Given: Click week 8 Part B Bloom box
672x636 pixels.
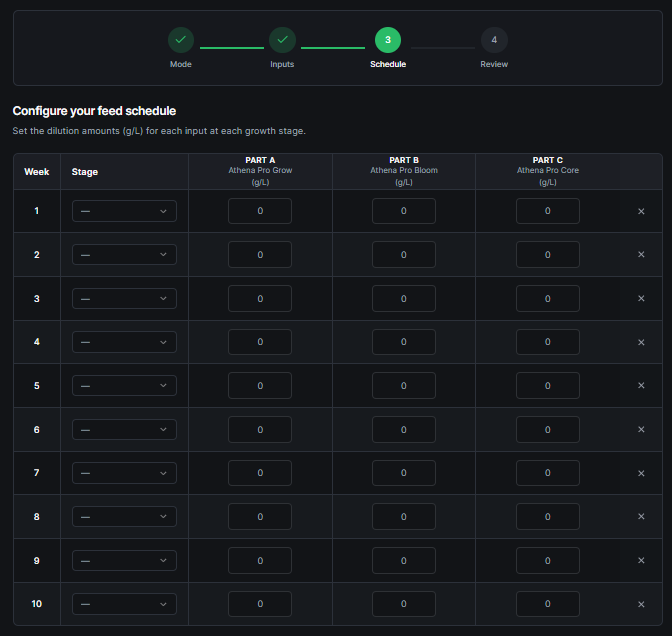Looking at the screenshot, I should 404,516.
